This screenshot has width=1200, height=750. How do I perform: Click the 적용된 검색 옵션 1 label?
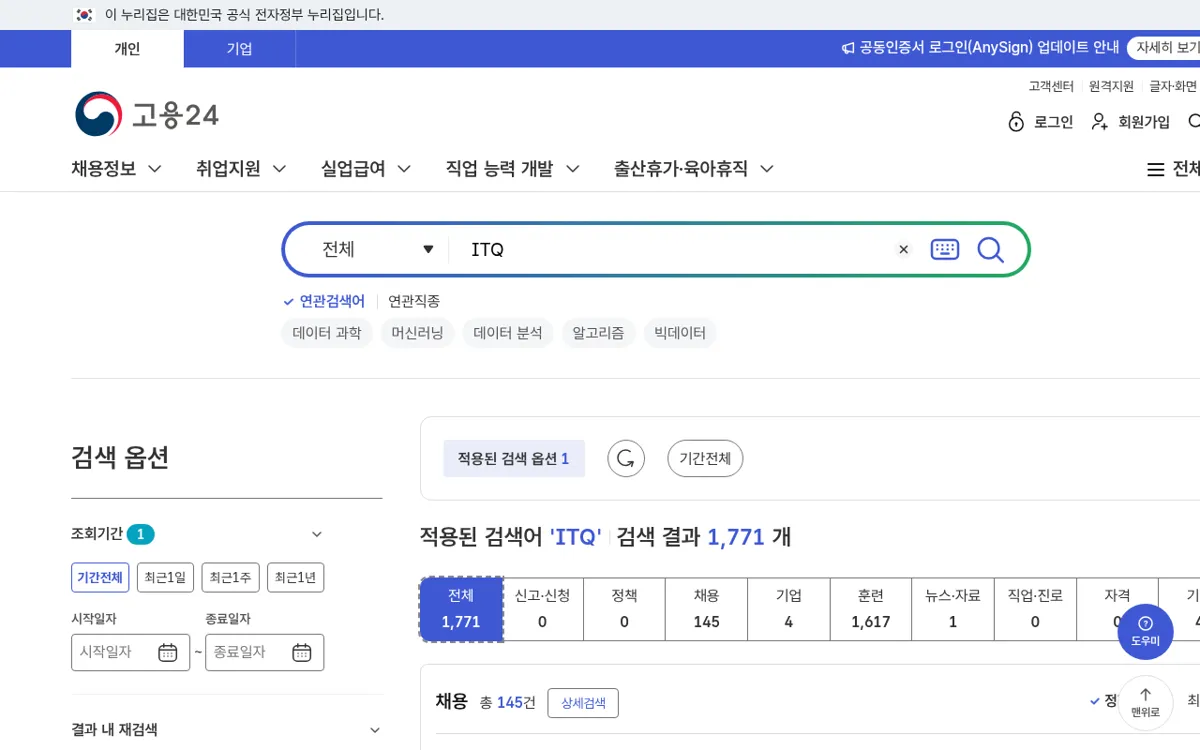pos(514,459)
